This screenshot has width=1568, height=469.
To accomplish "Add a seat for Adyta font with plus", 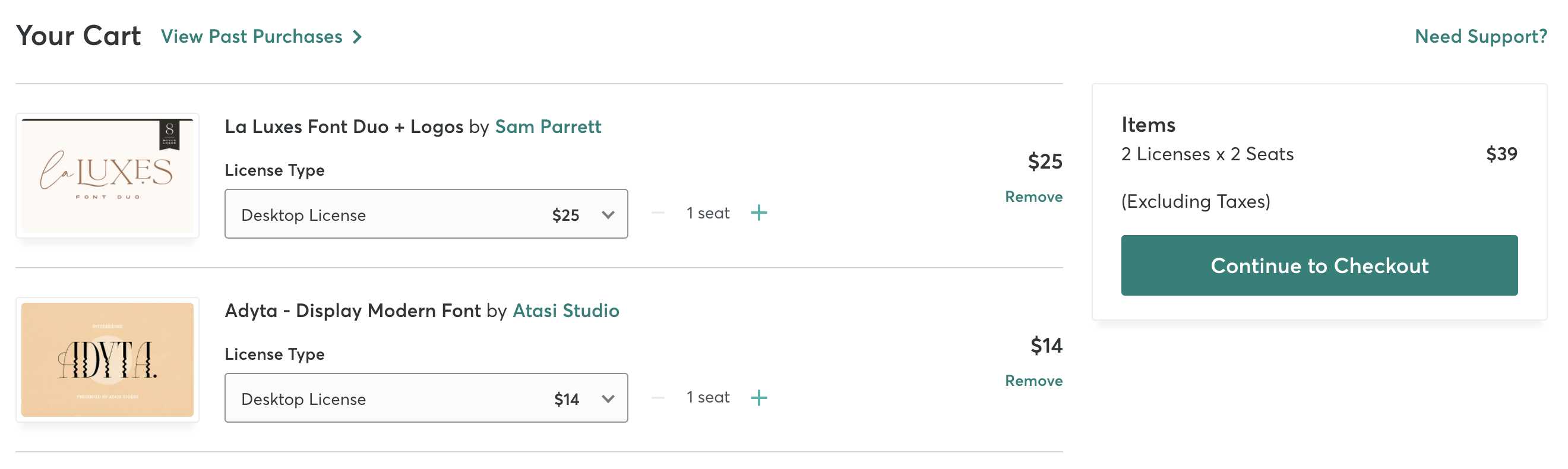I will pos(758,398).
